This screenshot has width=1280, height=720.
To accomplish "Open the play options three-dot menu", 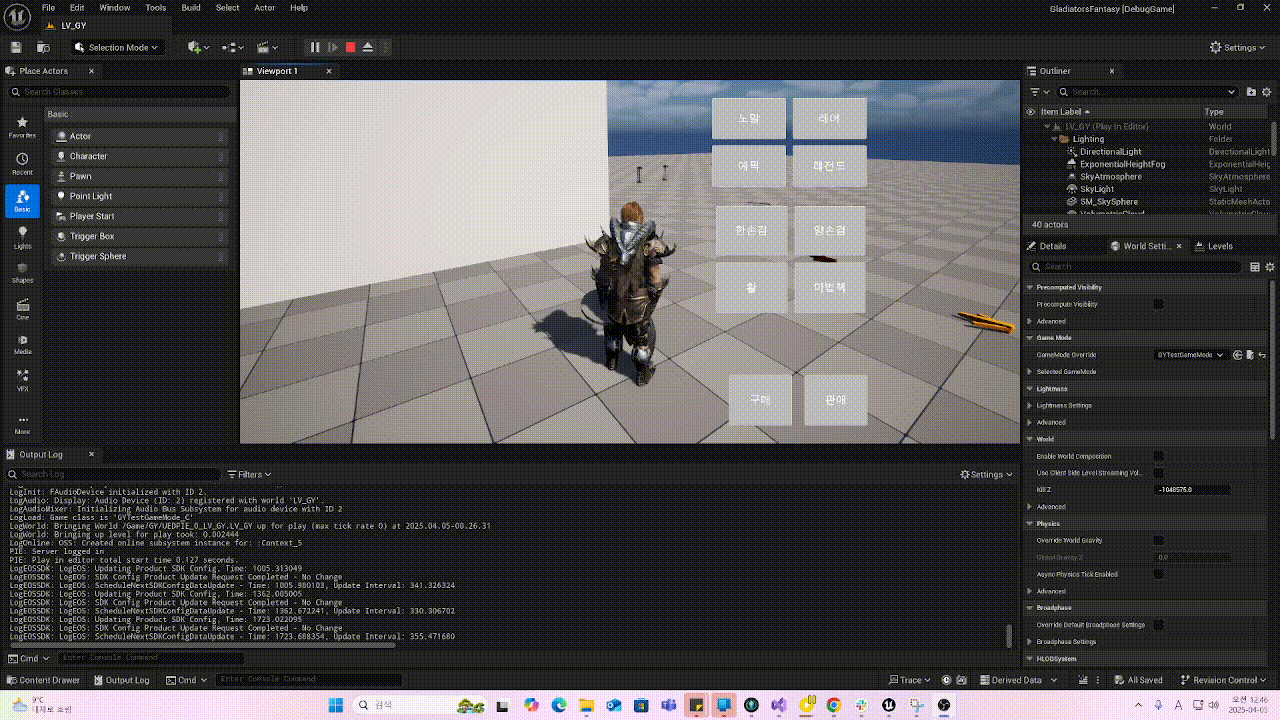I will [386, 47].
